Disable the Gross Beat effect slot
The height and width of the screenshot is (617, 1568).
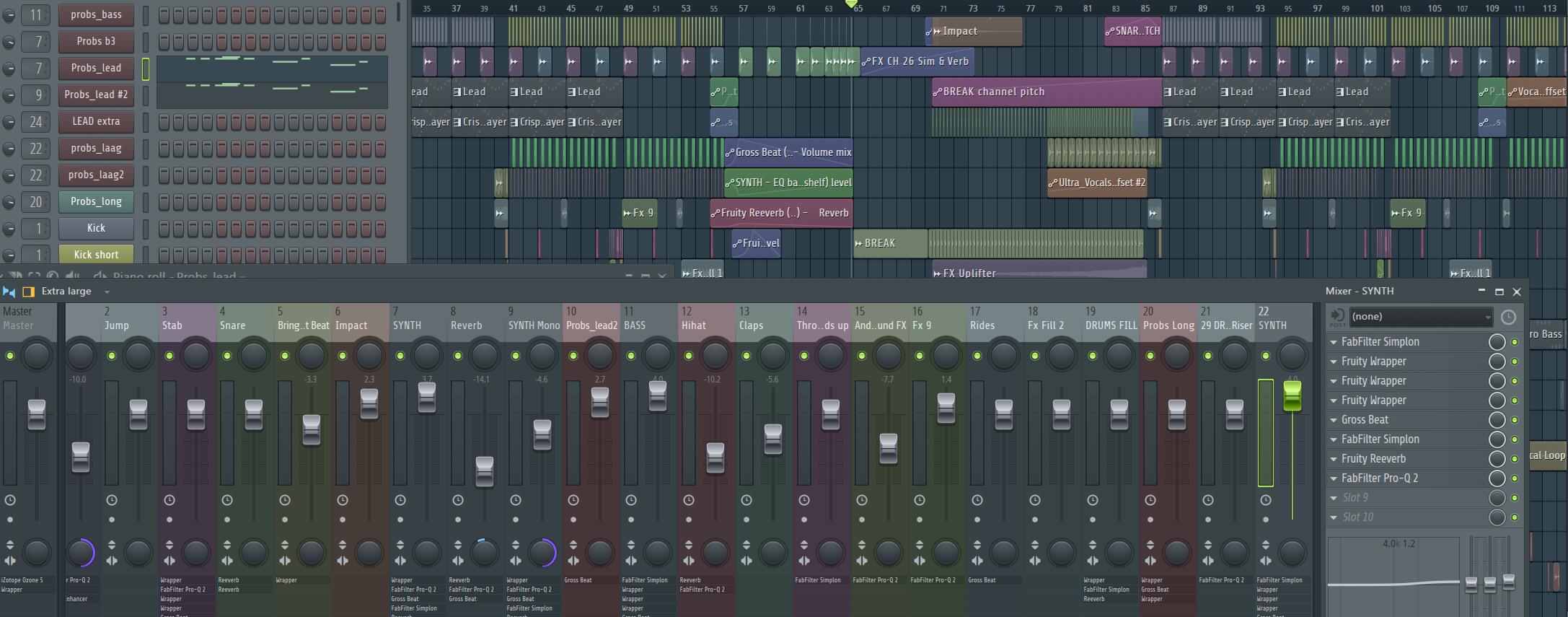point(1515,420)
